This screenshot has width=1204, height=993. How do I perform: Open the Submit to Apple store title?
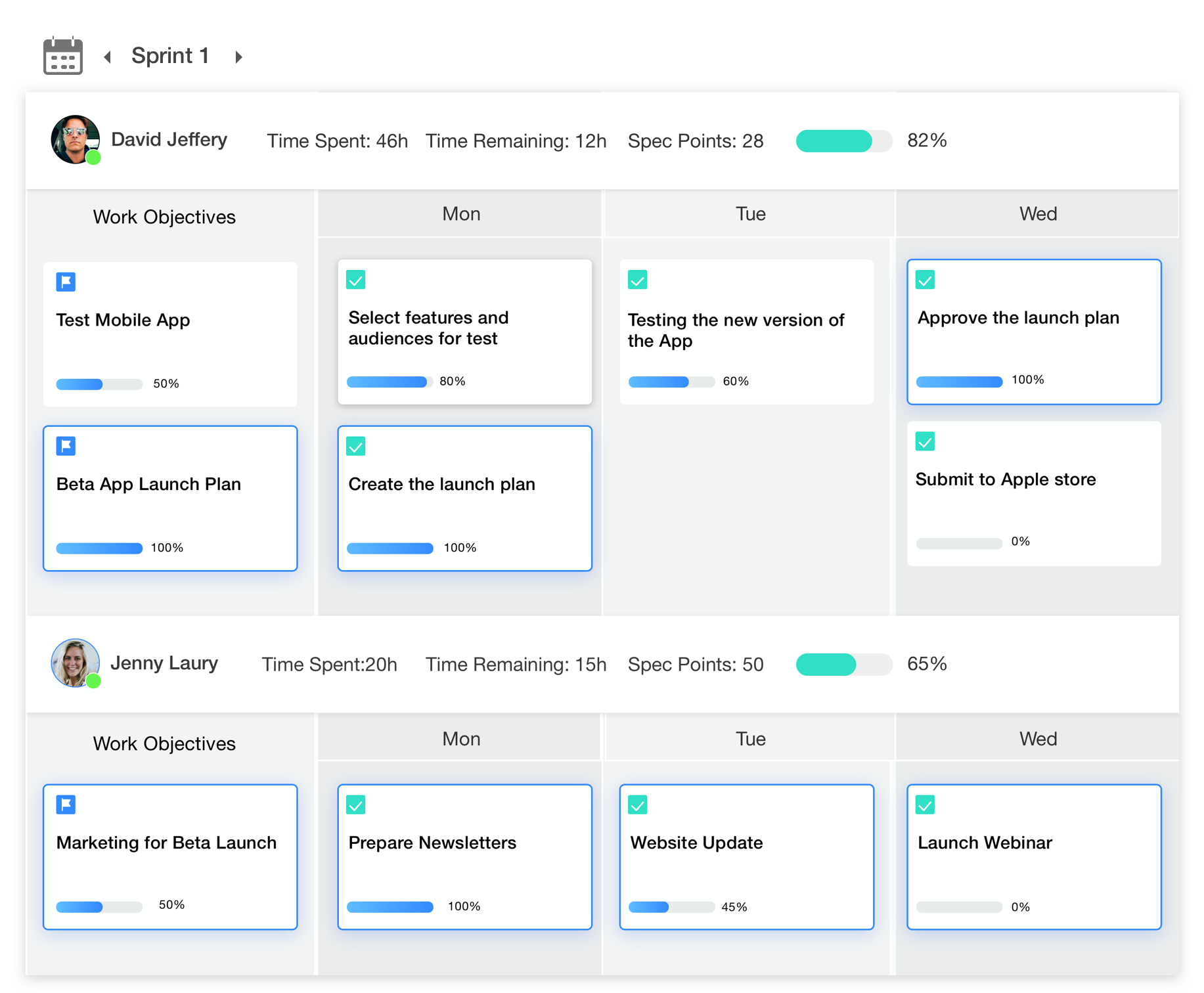click(x=1006, y=480)
